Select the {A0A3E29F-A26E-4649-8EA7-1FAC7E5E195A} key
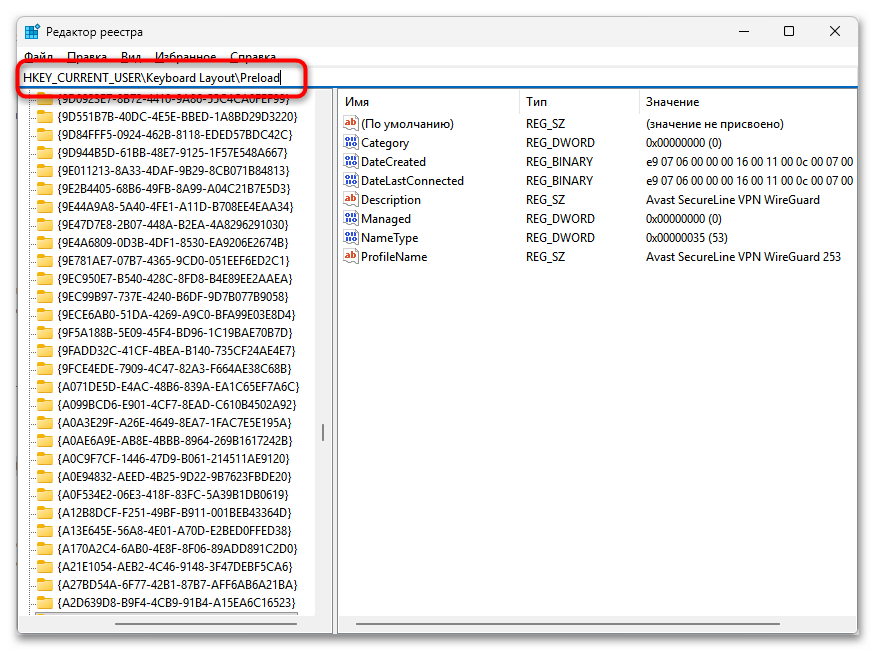 [175, 422]
